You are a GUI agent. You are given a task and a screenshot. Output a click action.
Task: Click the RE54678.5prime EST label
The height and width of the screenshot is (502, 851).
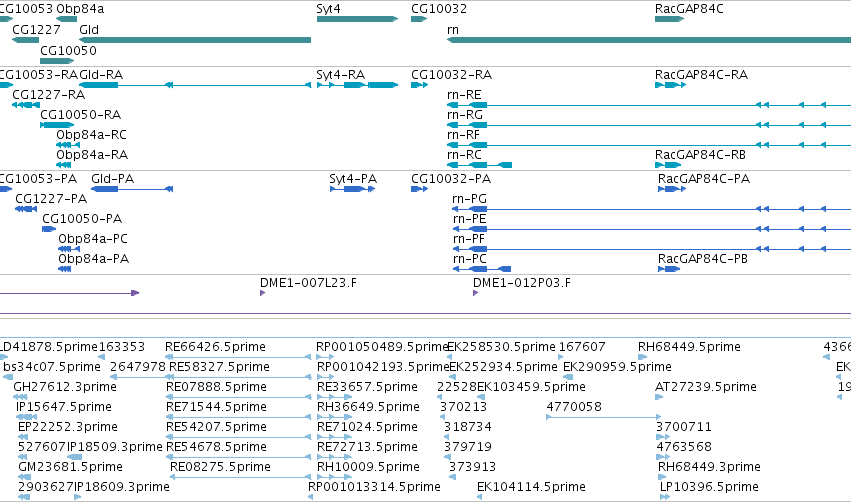point(216,447)
